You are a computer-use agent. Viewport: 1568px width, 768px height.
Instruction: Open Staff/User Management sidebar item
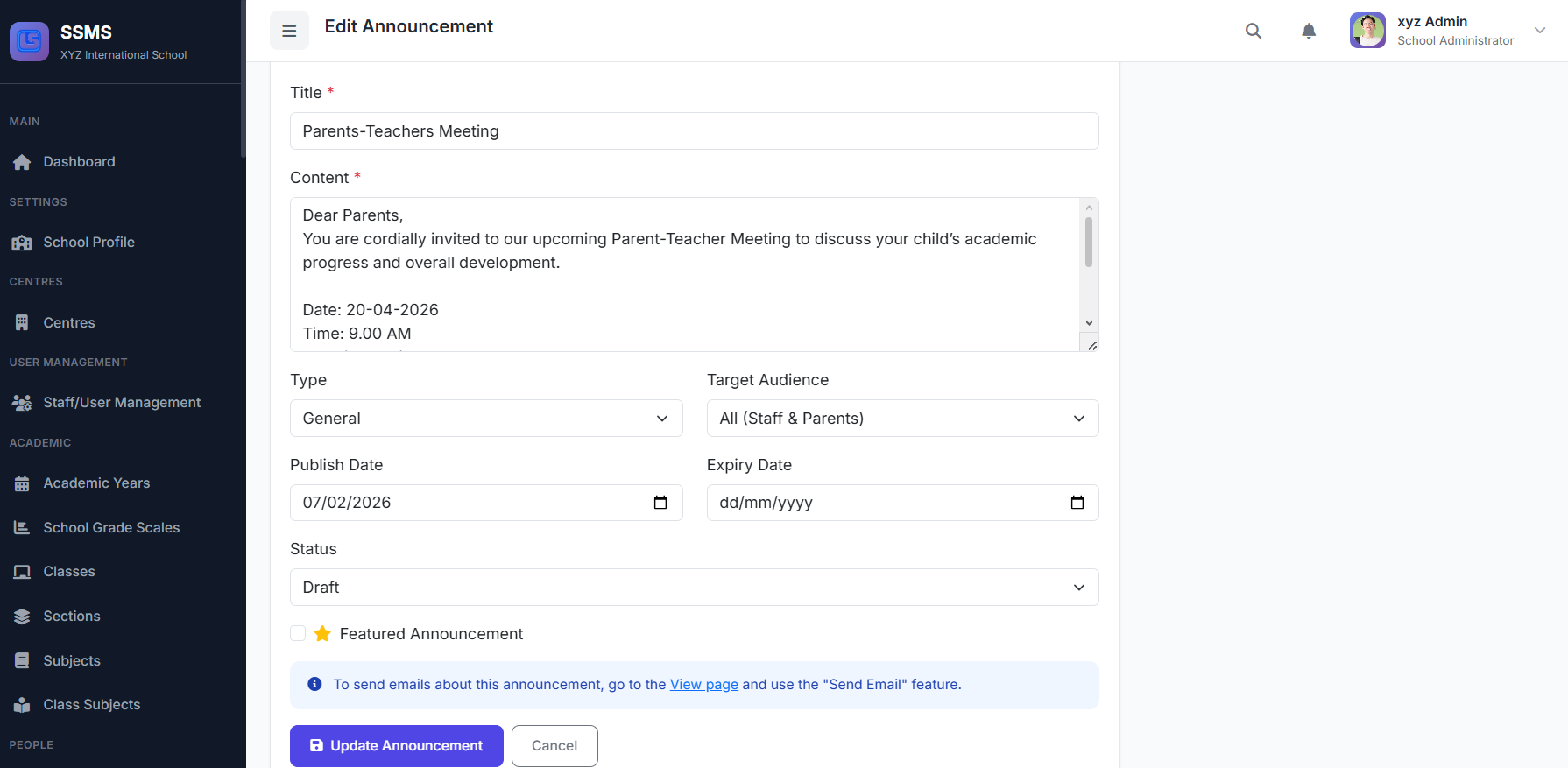pyautogui.click(x=122, y=403)
